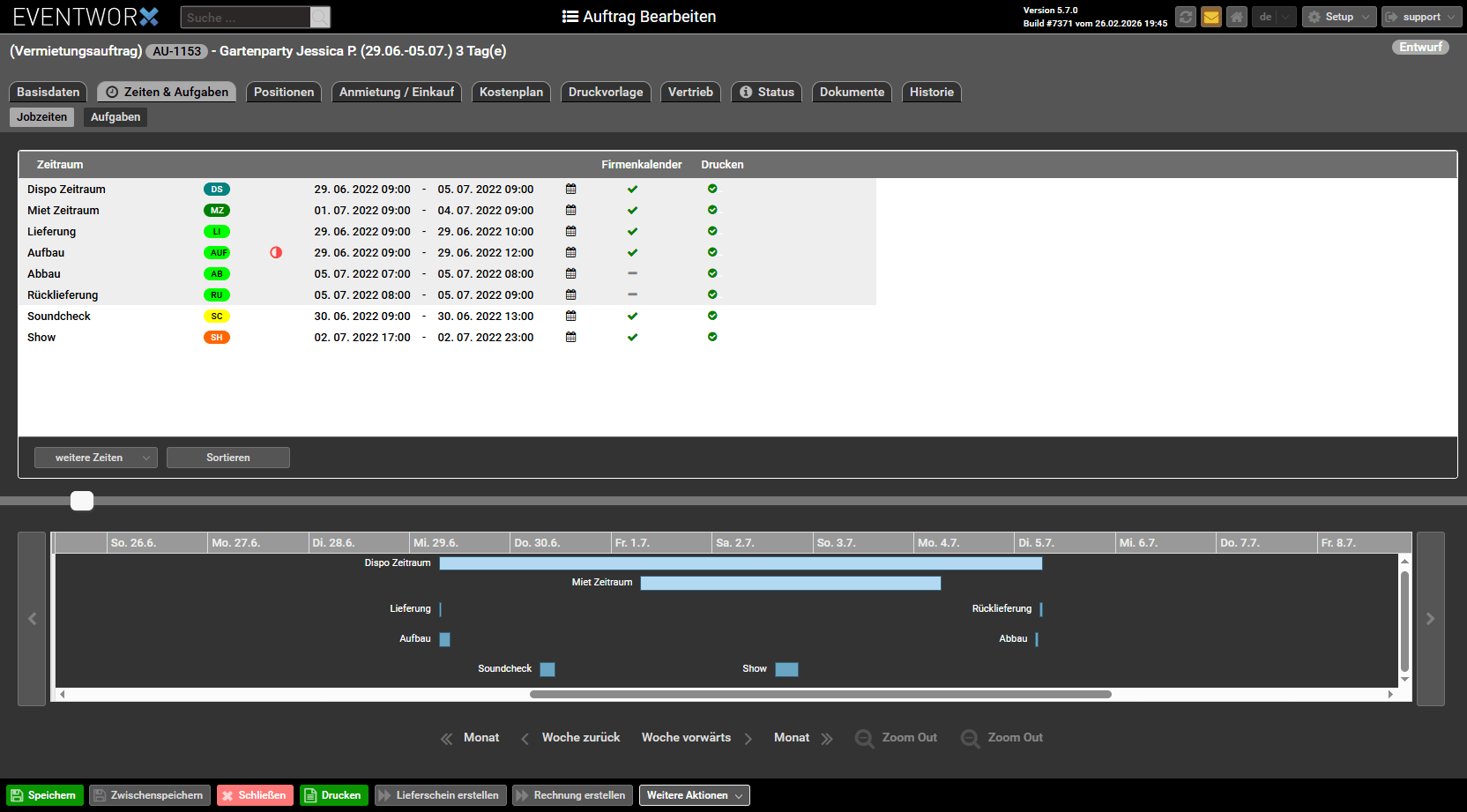Click the search magnifier icon

coord(320,18)
